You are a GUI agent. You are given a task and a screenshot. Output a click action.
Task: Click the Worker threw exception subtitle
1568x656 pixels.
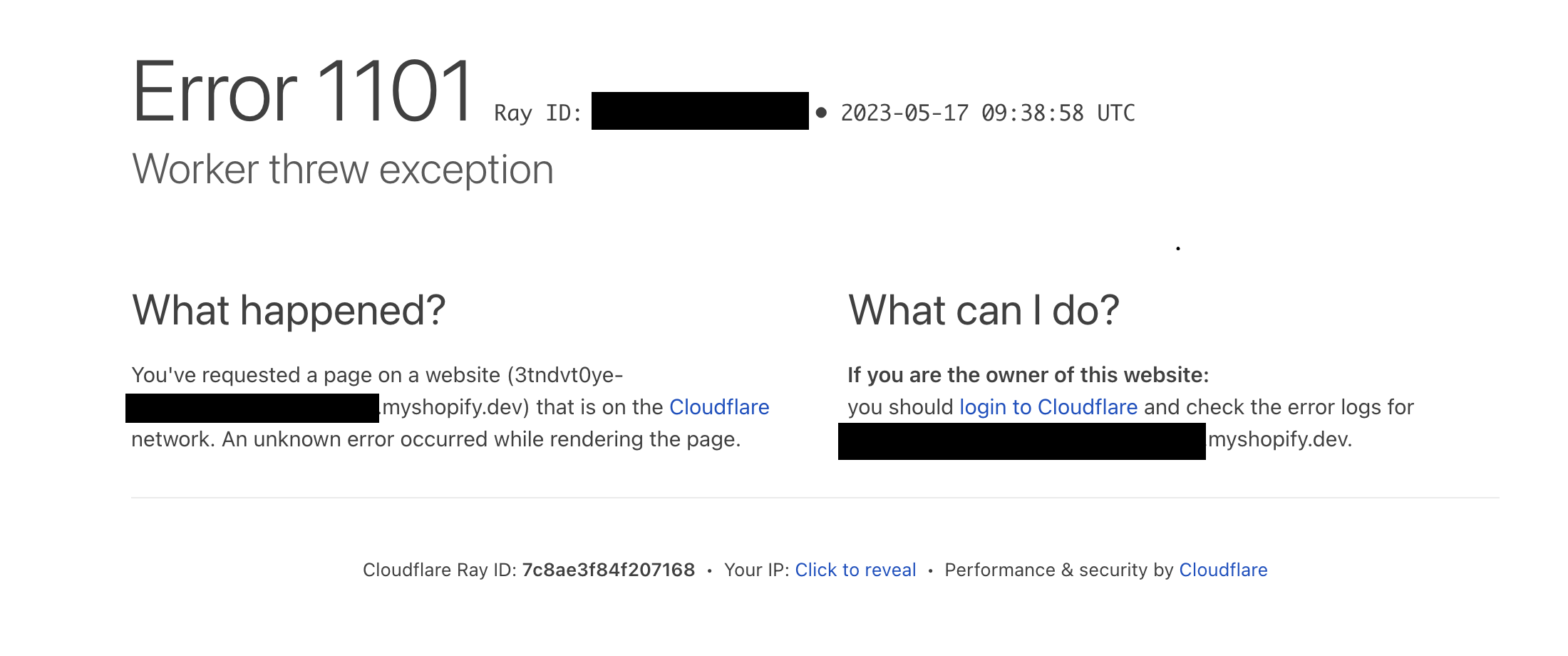coord(344,169)
